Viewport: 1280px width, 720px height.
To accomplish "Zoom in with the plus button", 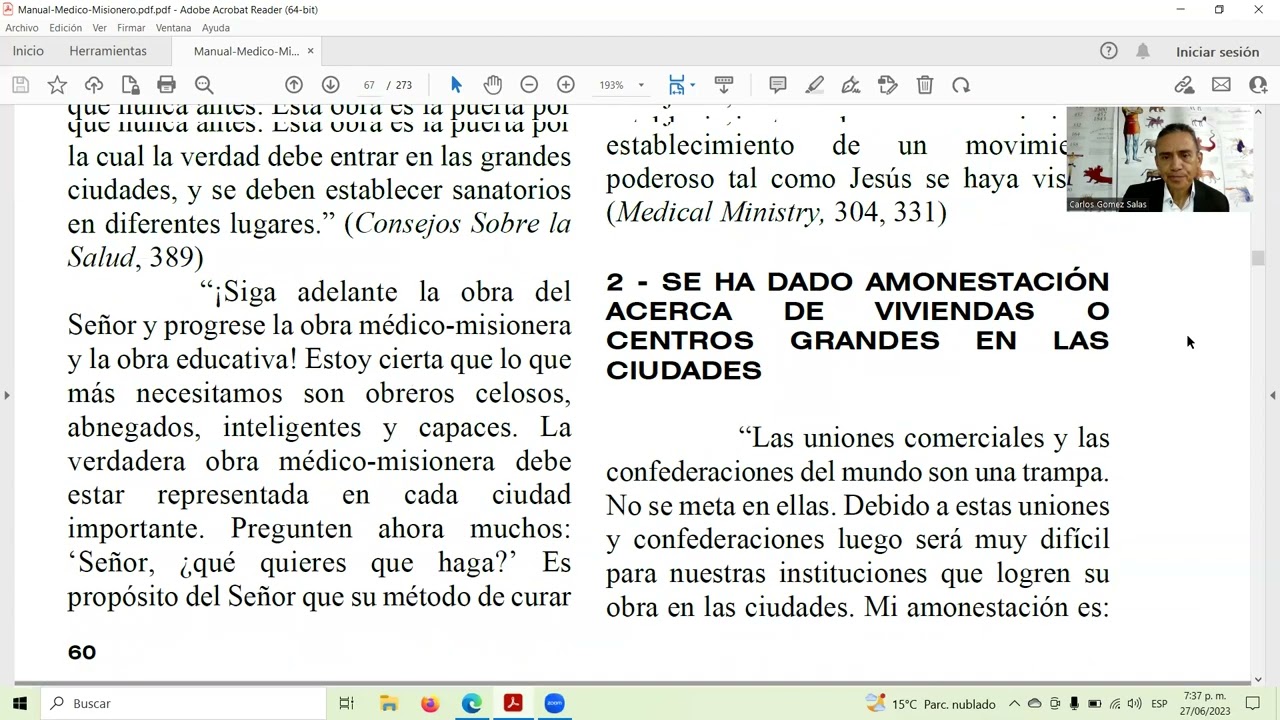I will tap(566, 85).
